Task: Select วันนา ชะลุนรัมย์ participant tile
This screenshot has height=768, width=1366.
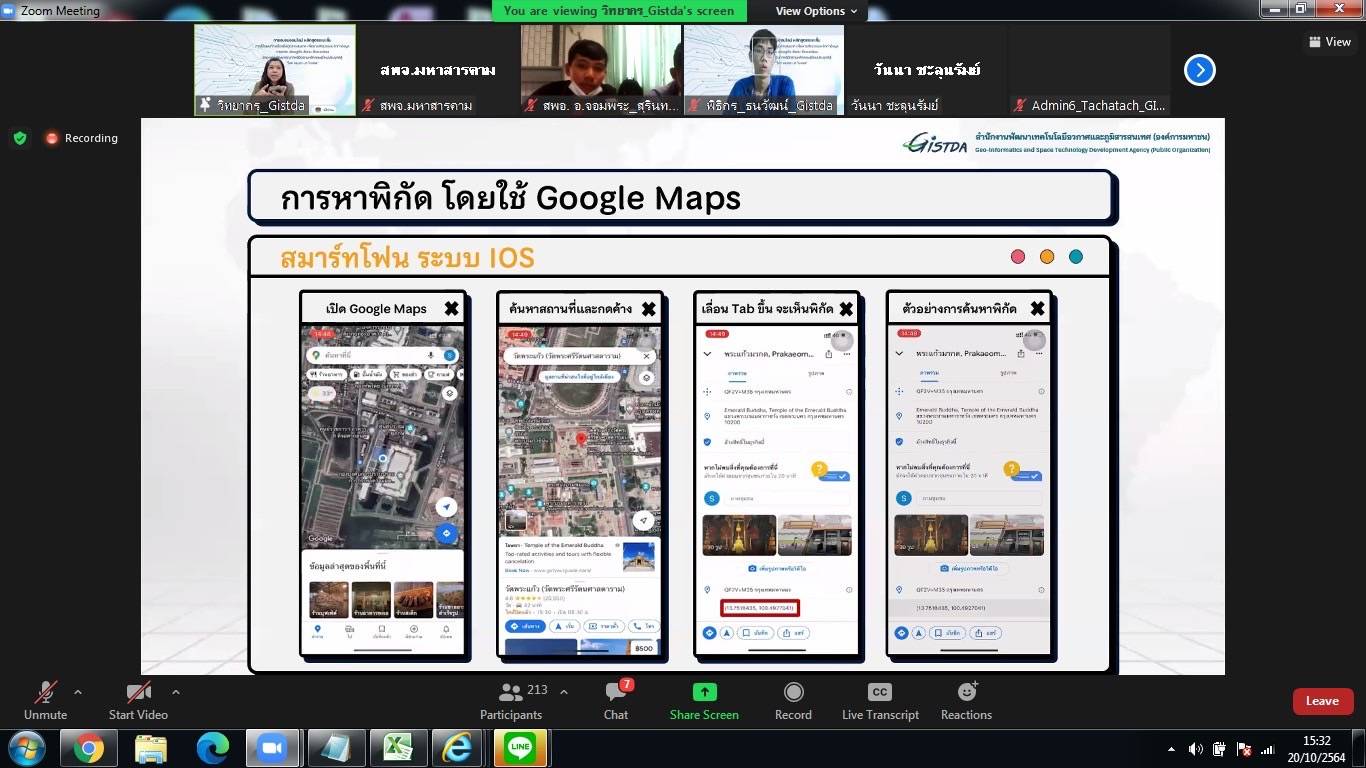Action: click(x=927, y=70)
